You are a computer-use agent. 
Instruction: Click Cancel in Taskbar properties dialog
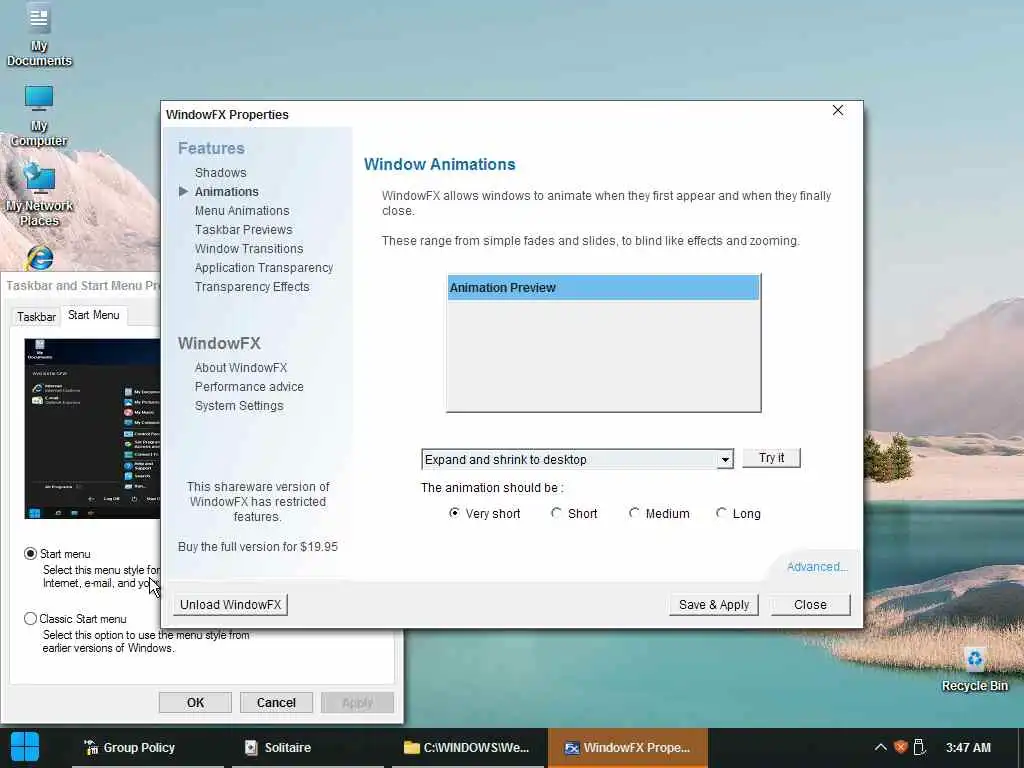pos(276,703)
